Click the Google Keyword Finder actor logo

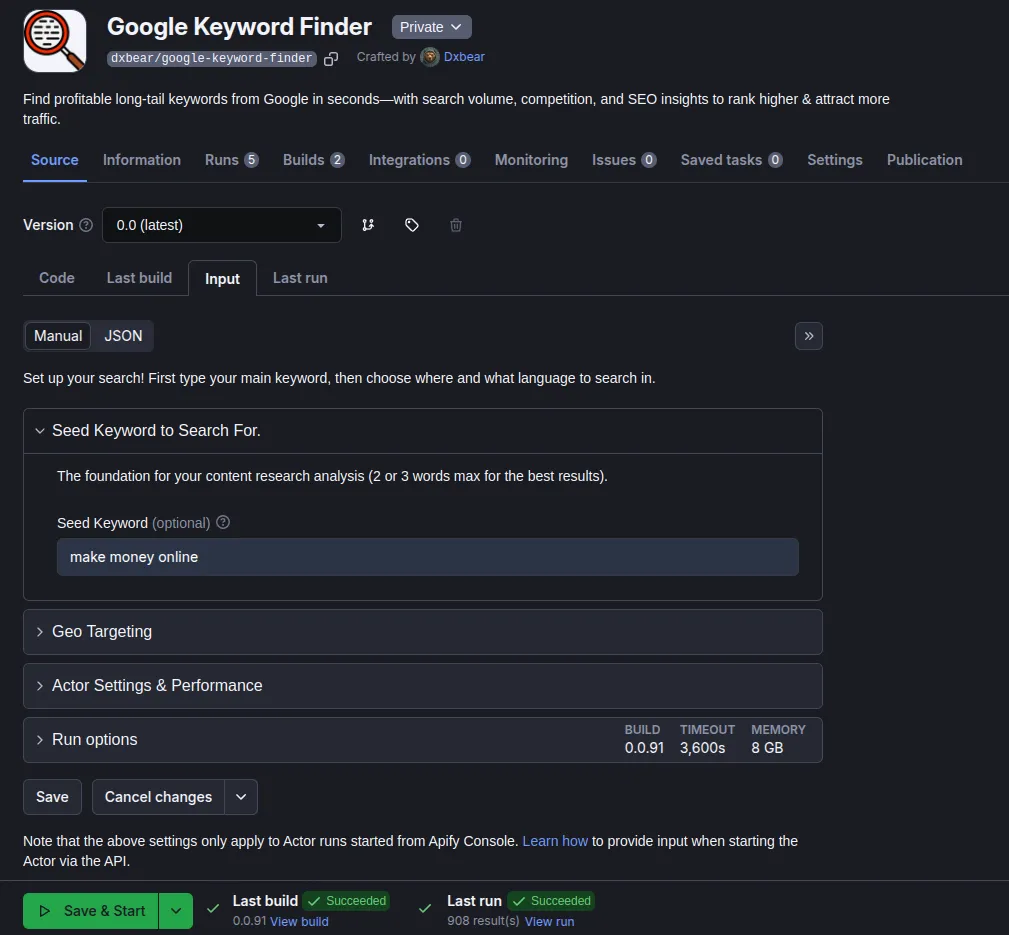55,41
